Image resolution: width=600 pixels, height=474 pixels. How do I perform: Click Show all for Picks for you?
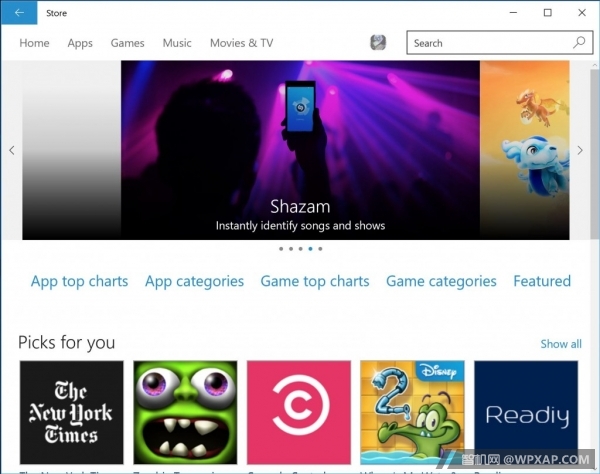point(560,344)
